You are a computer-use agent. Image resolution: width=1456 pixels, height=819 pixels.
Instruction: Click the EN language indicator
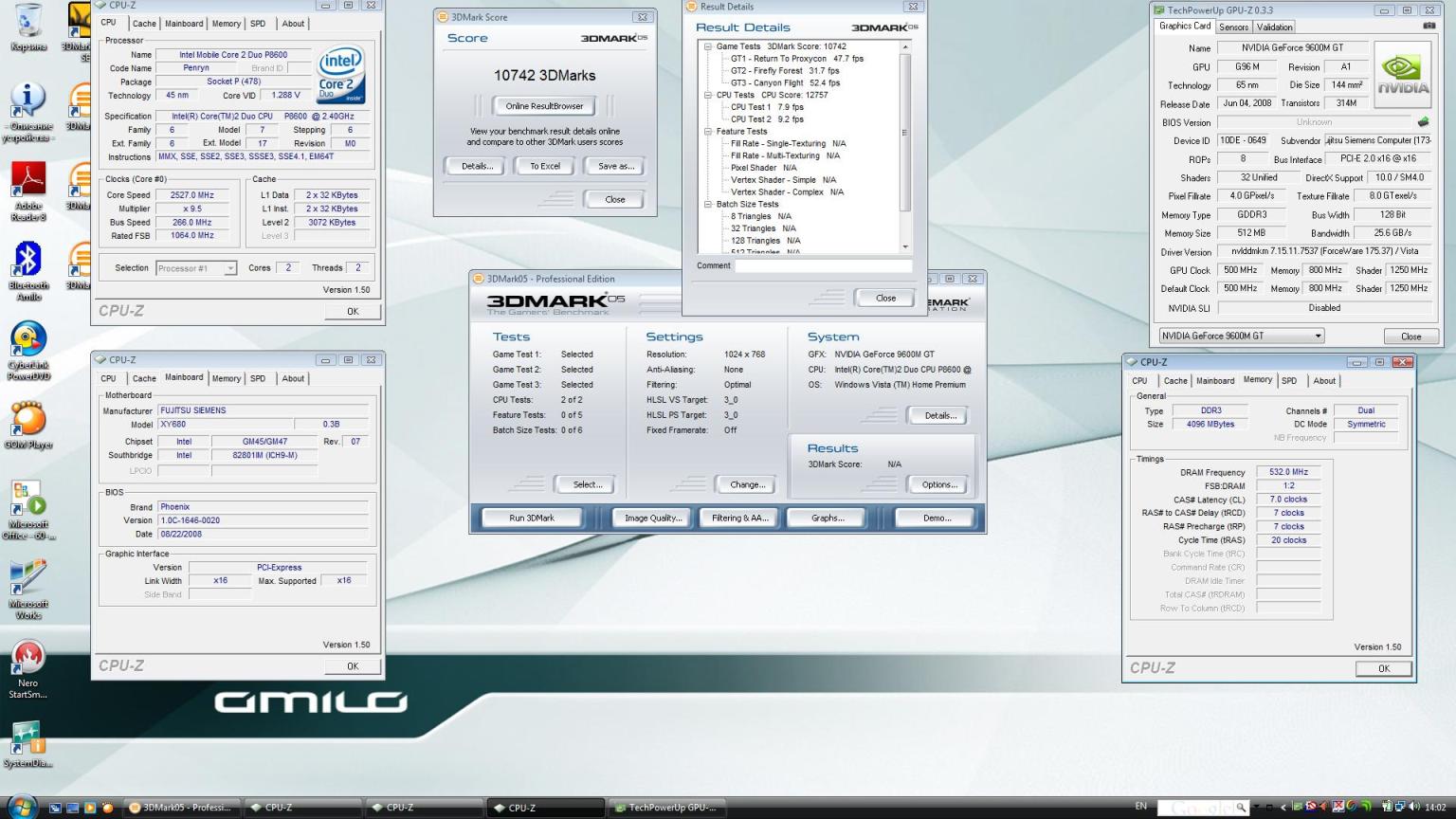point(1141,807)
